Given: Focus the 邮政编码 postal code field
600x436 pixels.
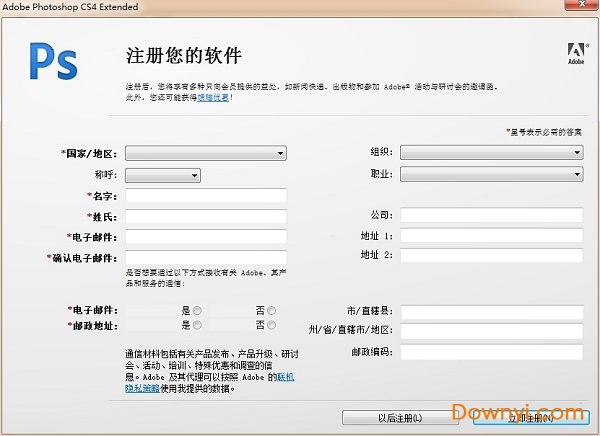Looking at the screenshot, I should pos(492,352).
